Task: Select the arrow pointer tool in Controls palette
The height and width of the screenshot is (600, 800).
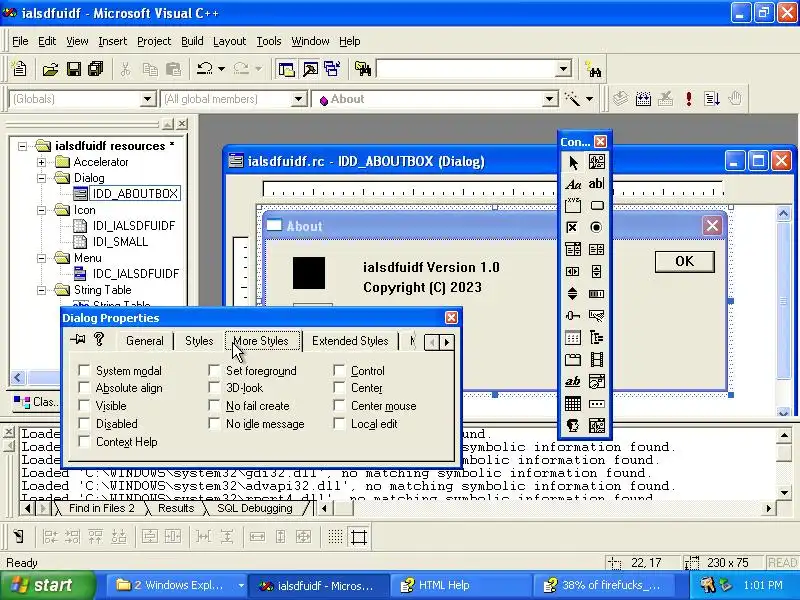Action: (573, 162)
